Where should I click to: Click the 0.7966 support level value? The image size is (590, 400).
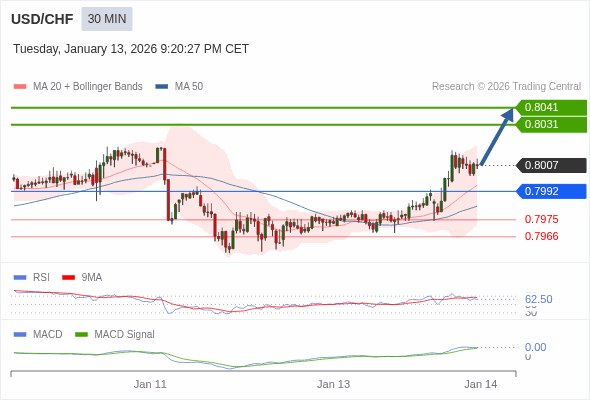point(541,236)
